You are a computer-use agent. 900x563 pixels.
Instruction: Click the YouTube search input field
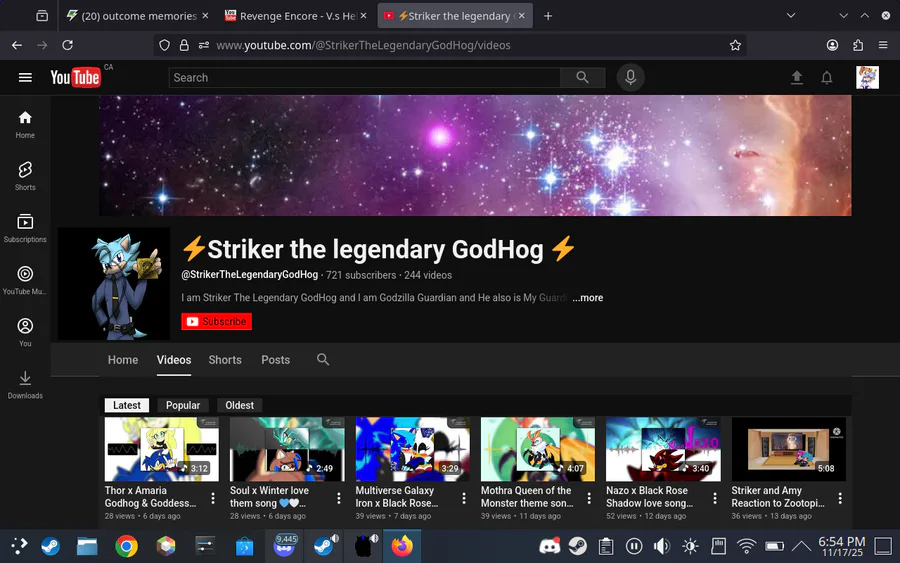tap(364, 77)
